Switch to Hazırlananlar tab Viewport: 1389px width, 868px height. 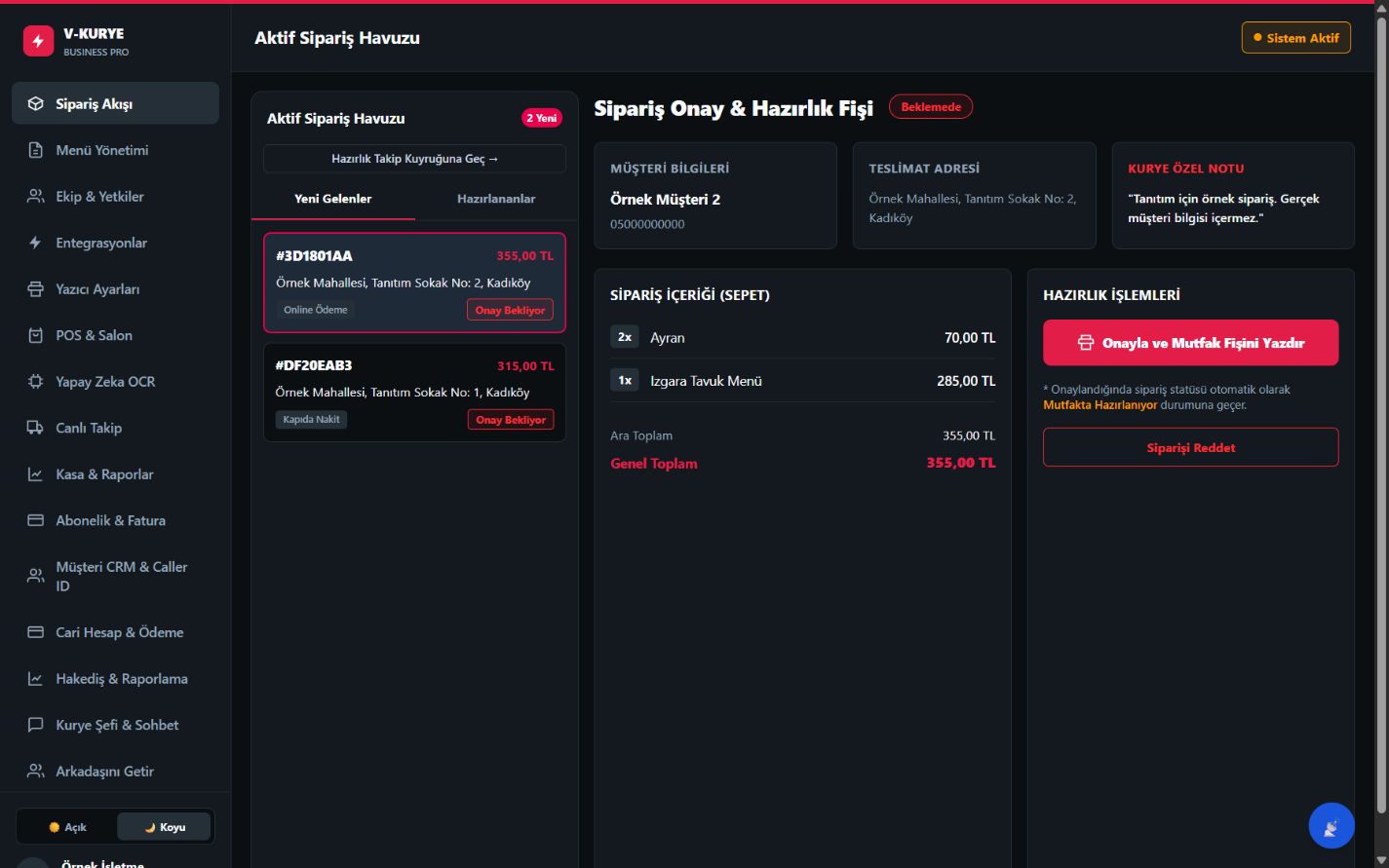(x=496, y=199)
